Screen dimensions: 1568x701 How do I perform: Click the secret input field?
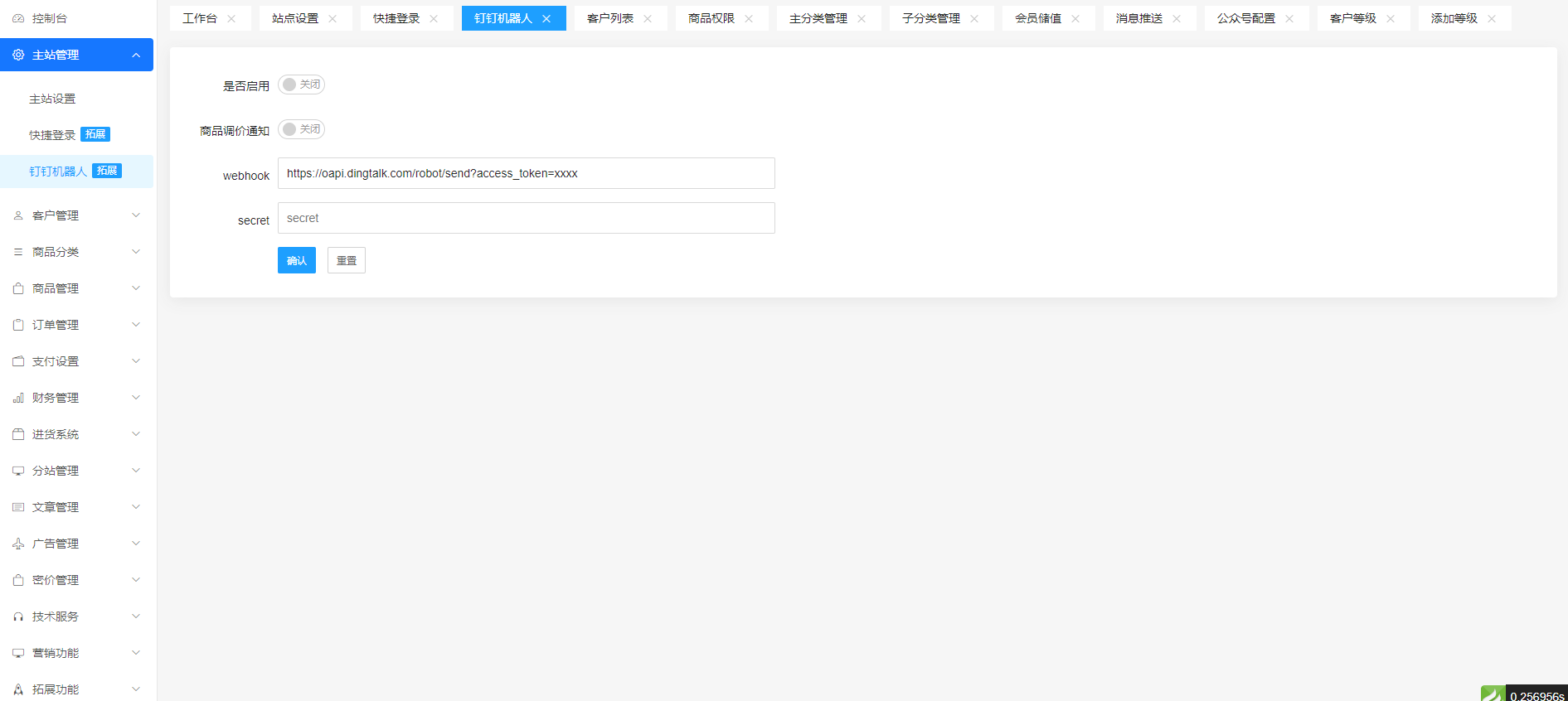click(x=527, y=218)
